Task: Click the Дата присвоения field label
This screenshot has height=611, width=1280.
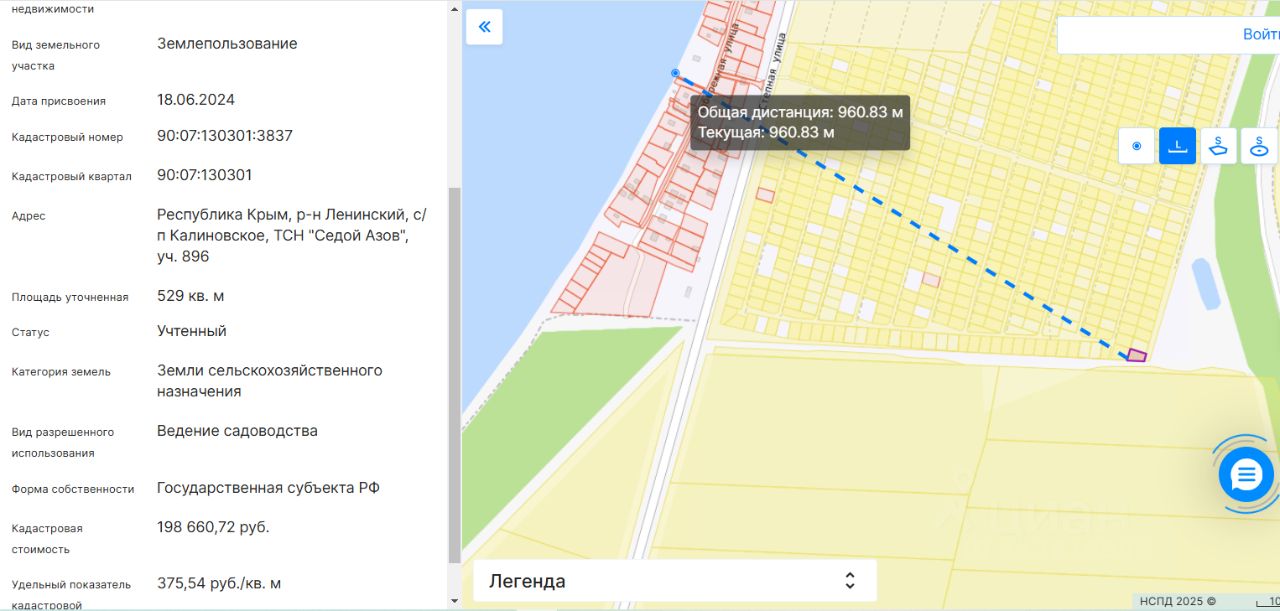Action: pyautogui.click(x=59, y=101)
